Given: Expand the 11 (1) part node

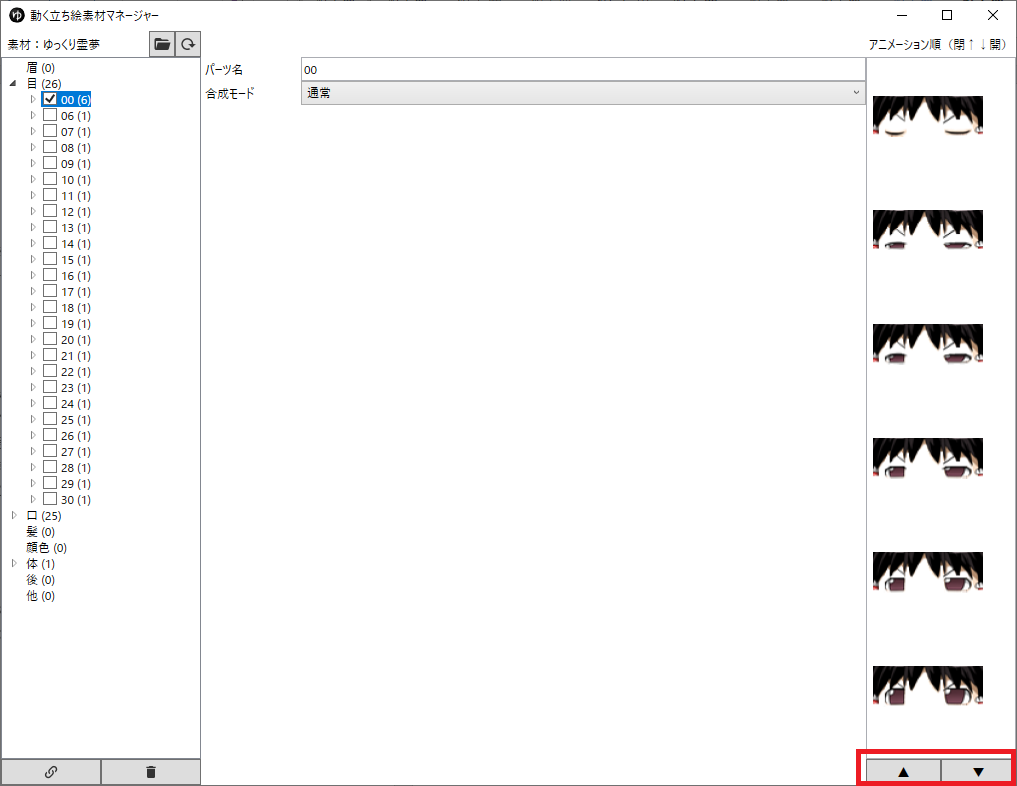Looking at the screenshot, I should [x=33, y=195].
